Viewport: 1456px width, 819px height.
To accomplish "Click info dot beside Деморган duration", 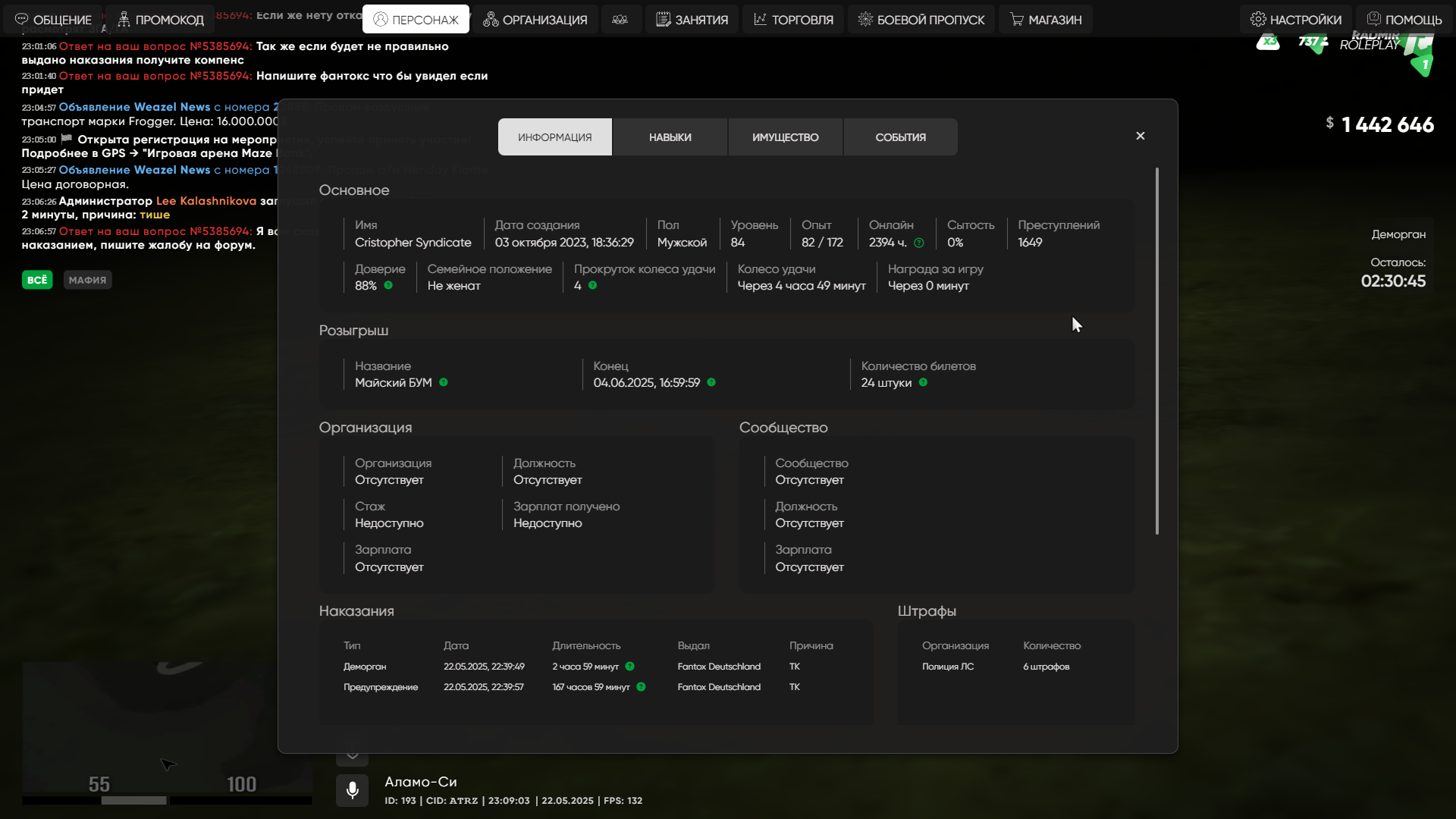I will [629, 667].
